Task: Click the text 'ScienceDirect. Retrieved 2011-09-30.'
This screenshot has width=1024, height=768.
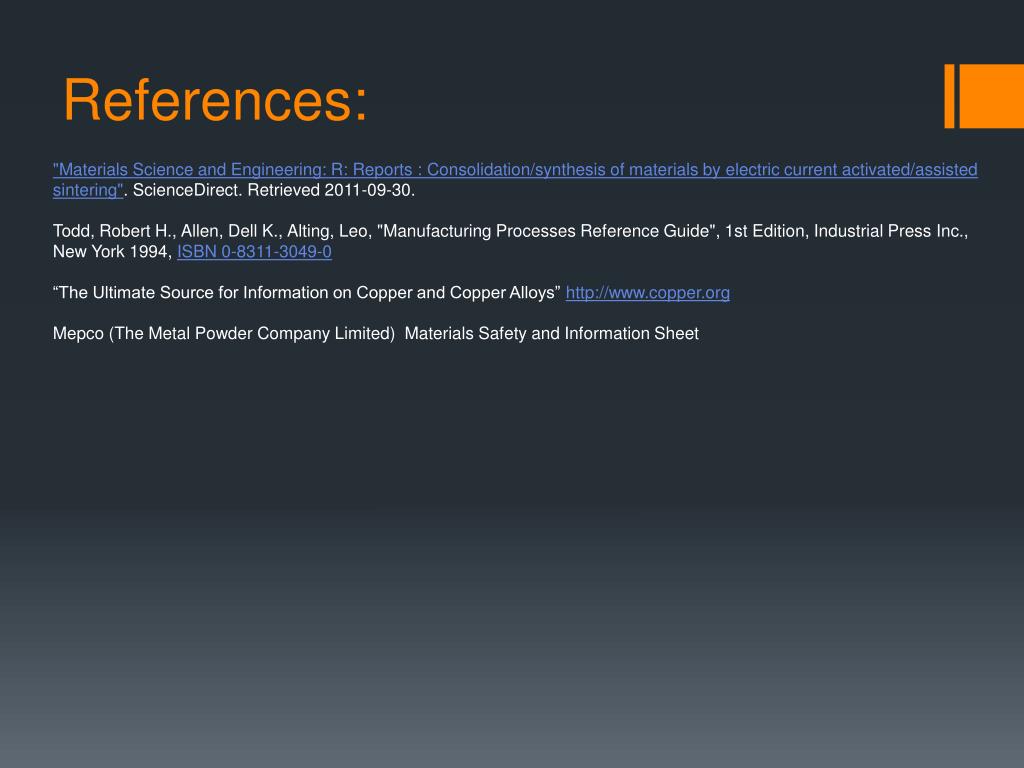Action: (274, 190)
